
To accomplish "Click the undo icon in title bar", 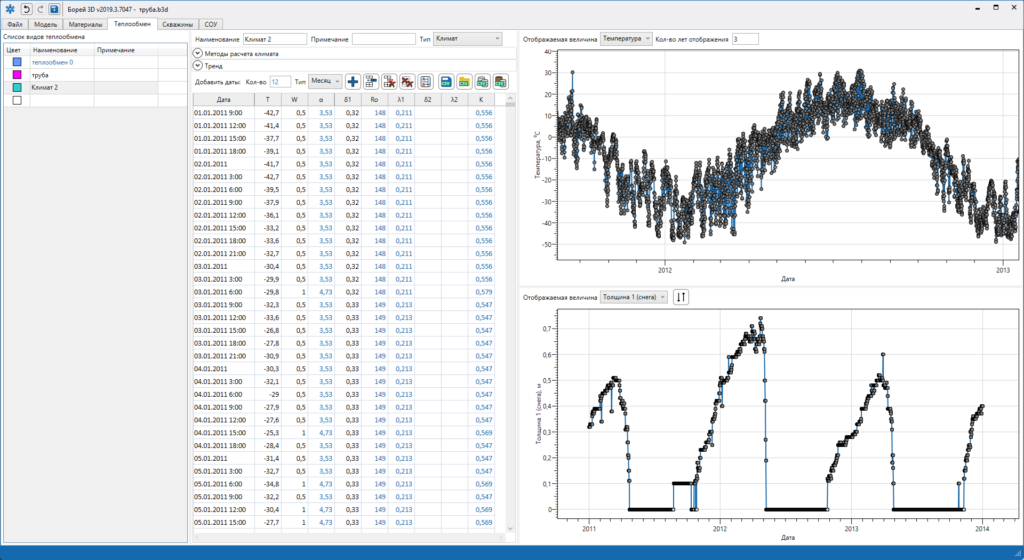I will click(x=26, y=9).
